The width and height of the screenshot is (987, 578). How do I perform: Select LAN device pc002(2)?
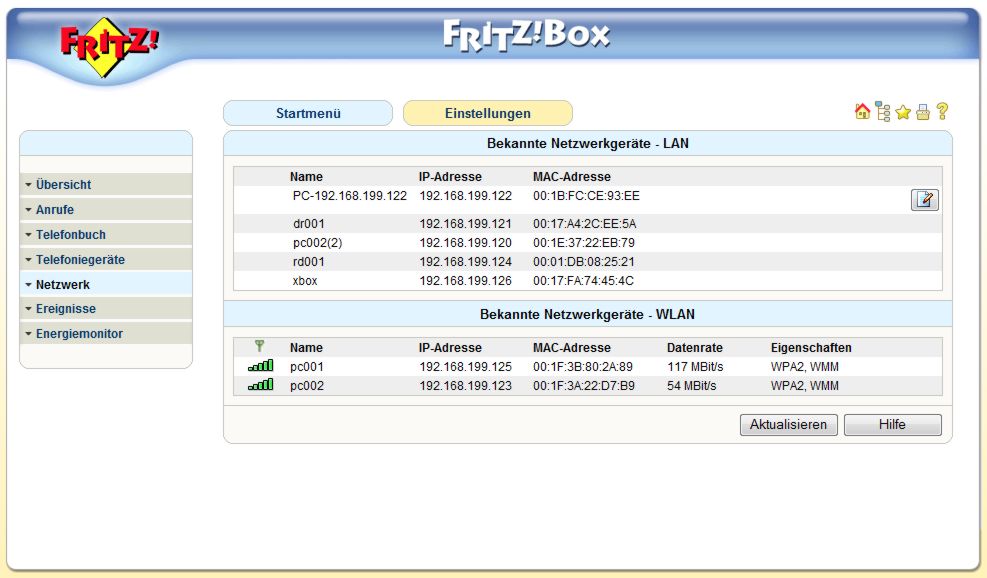click(317, 242)
